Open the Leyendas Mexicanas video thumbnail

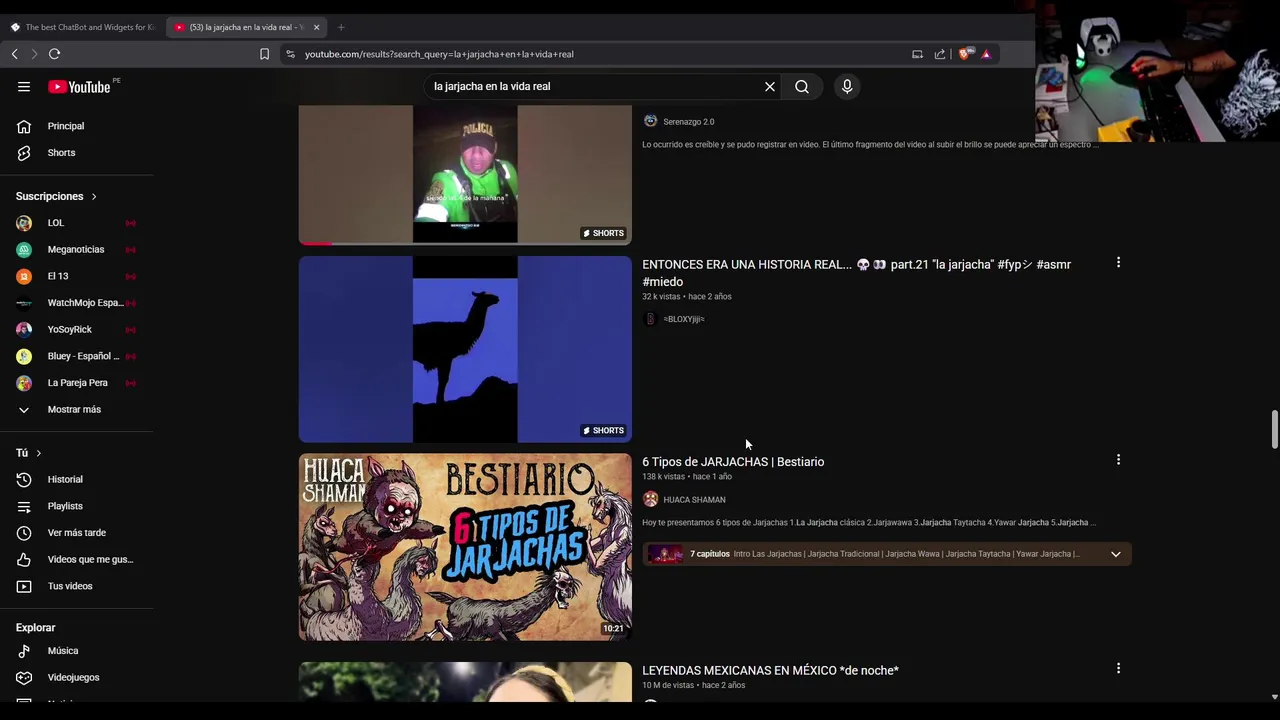pos(465,682)
